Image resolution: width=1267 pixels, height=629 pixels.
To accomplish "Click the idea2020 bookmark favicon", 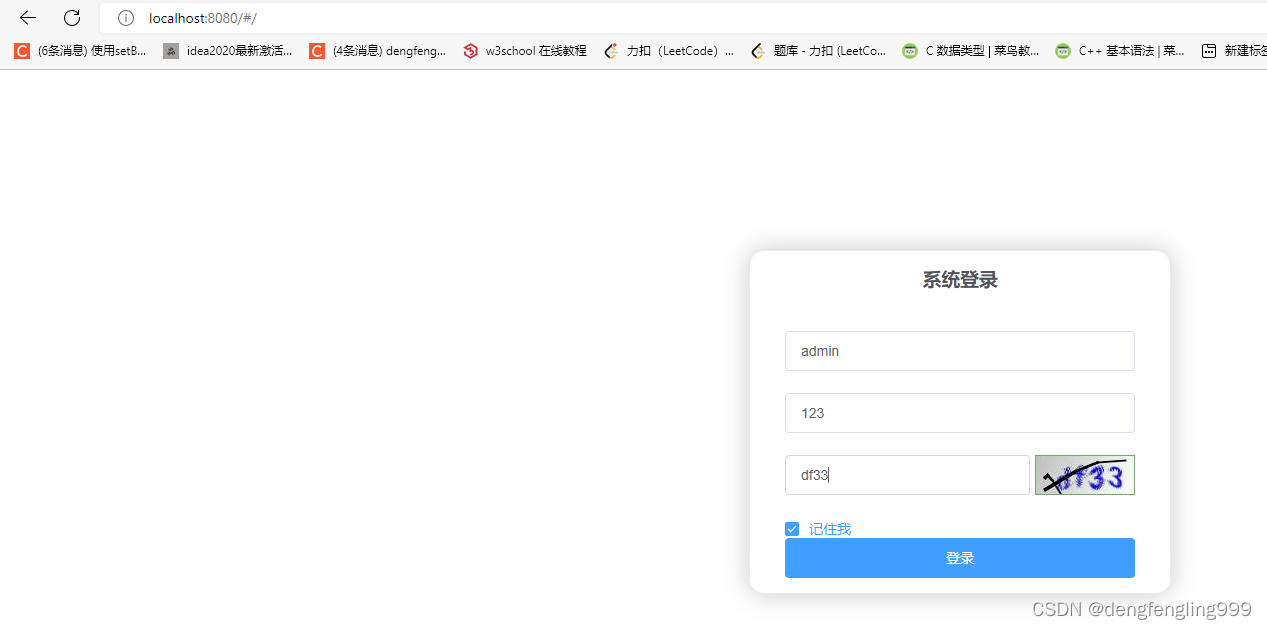I will point(171,51).
